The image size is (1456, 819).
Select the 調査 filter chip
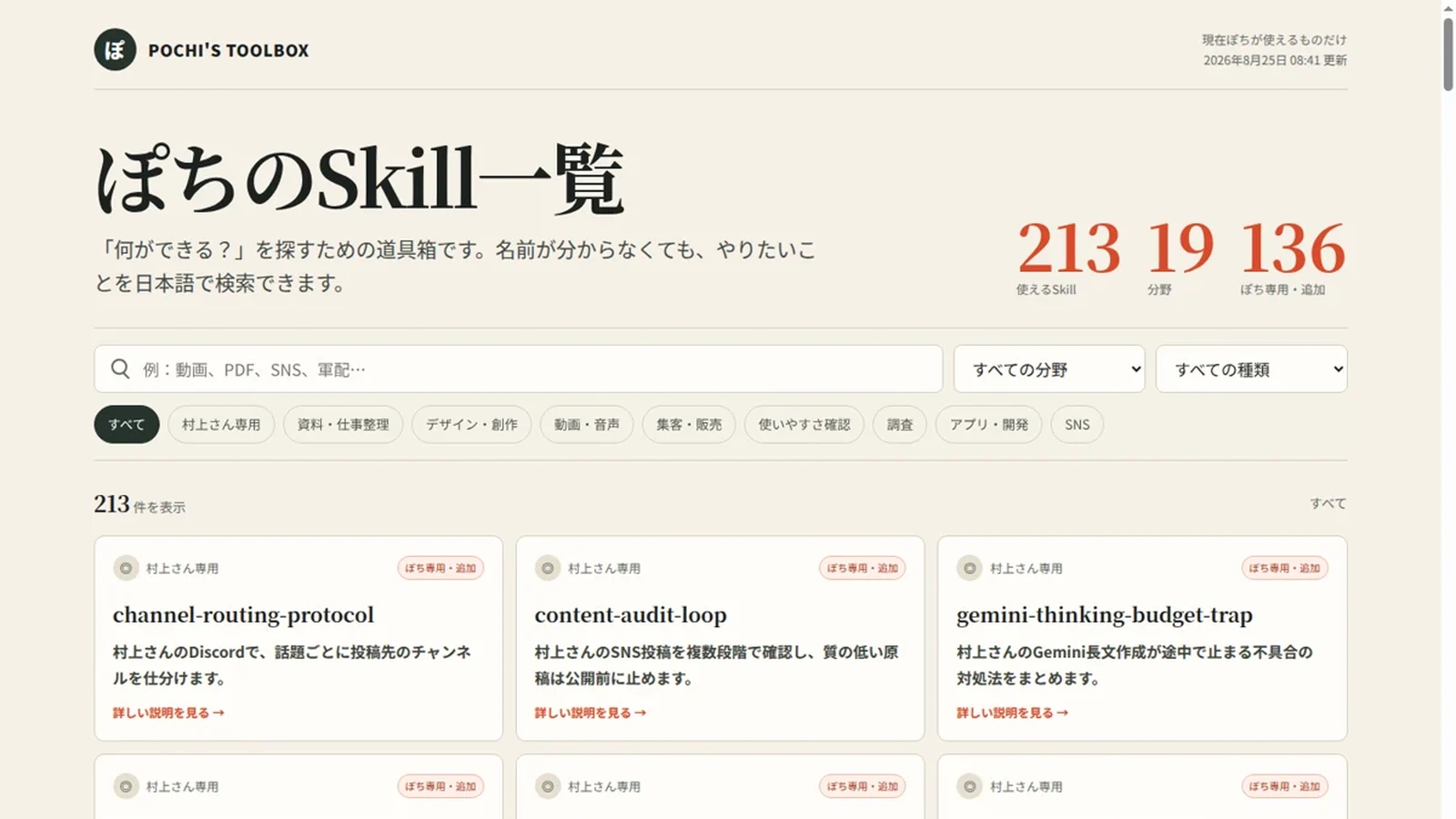[900, 424]
